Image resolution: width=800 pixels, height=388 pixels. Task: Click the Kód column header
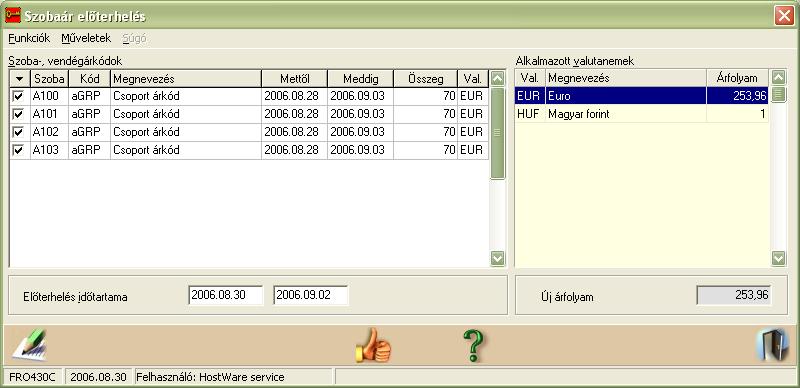click(90, 79)
